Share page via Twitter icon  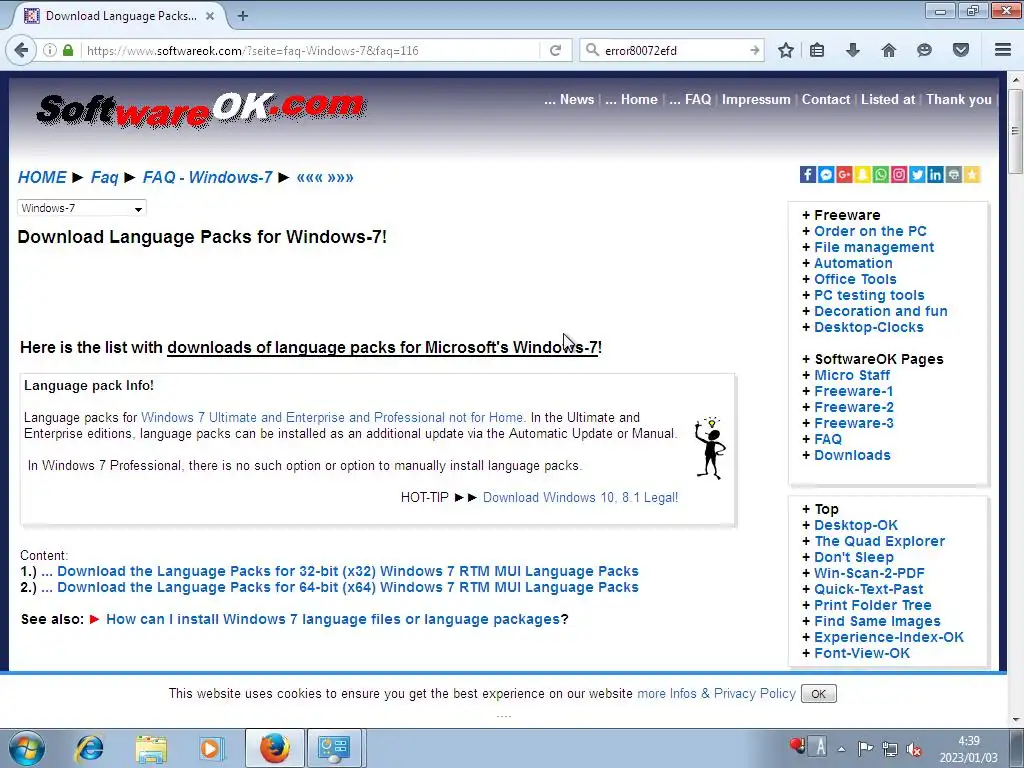point(918,174)
